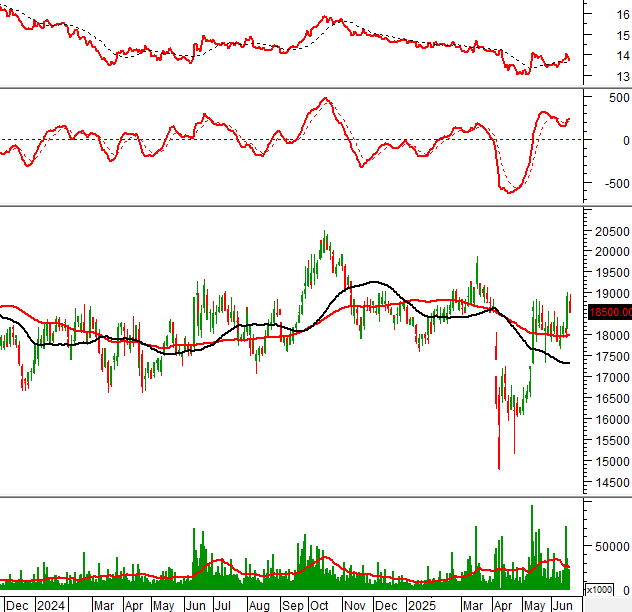Select the 14 label on top indicator axis

point(623,56)
